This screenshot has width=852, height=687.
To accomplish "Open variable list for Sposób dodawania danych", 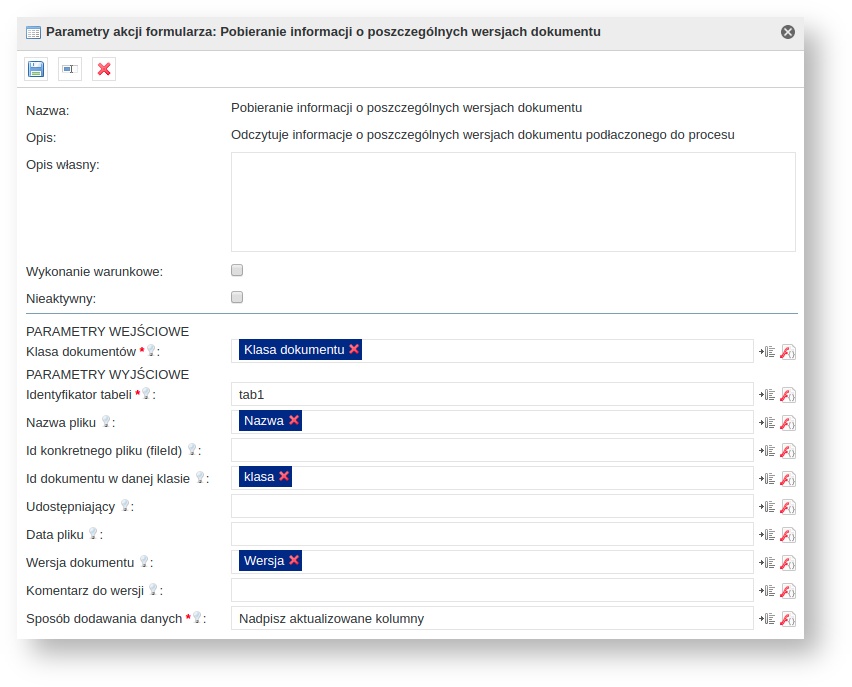I will (768, 619).
